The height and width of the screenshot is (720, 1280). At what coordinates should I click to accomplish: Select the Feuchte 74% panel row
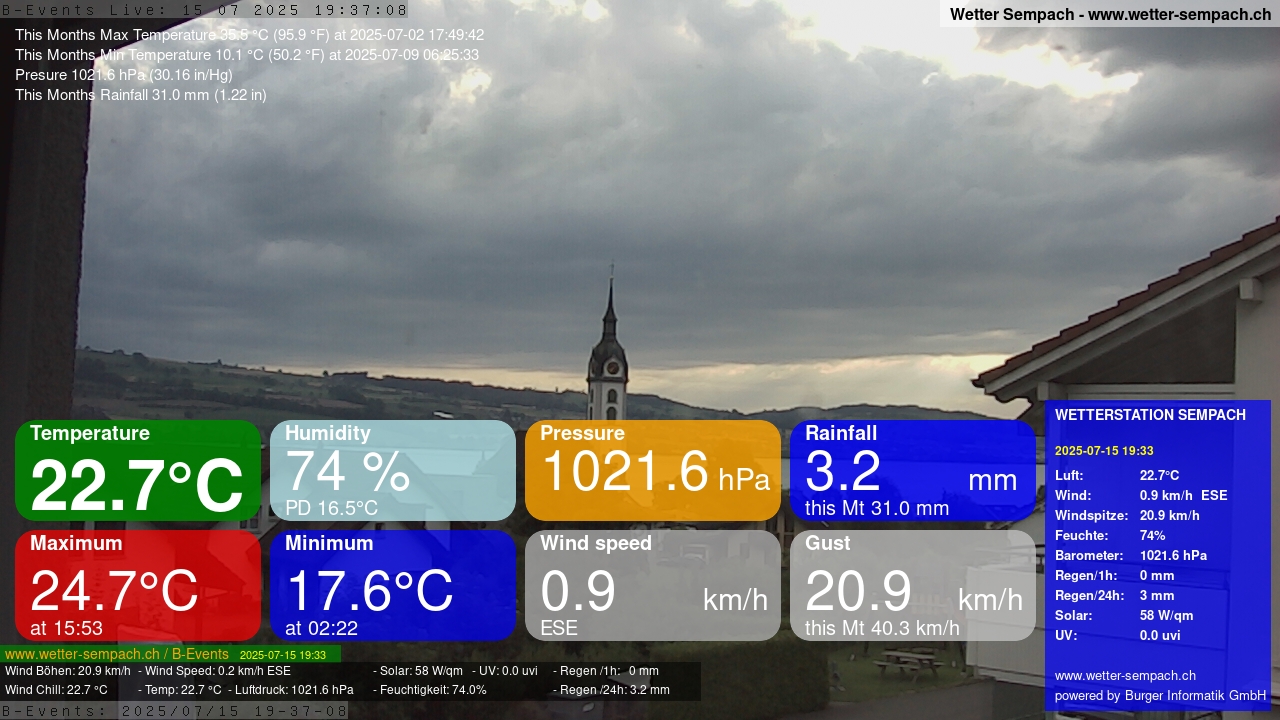click(x=1111, y=536)
